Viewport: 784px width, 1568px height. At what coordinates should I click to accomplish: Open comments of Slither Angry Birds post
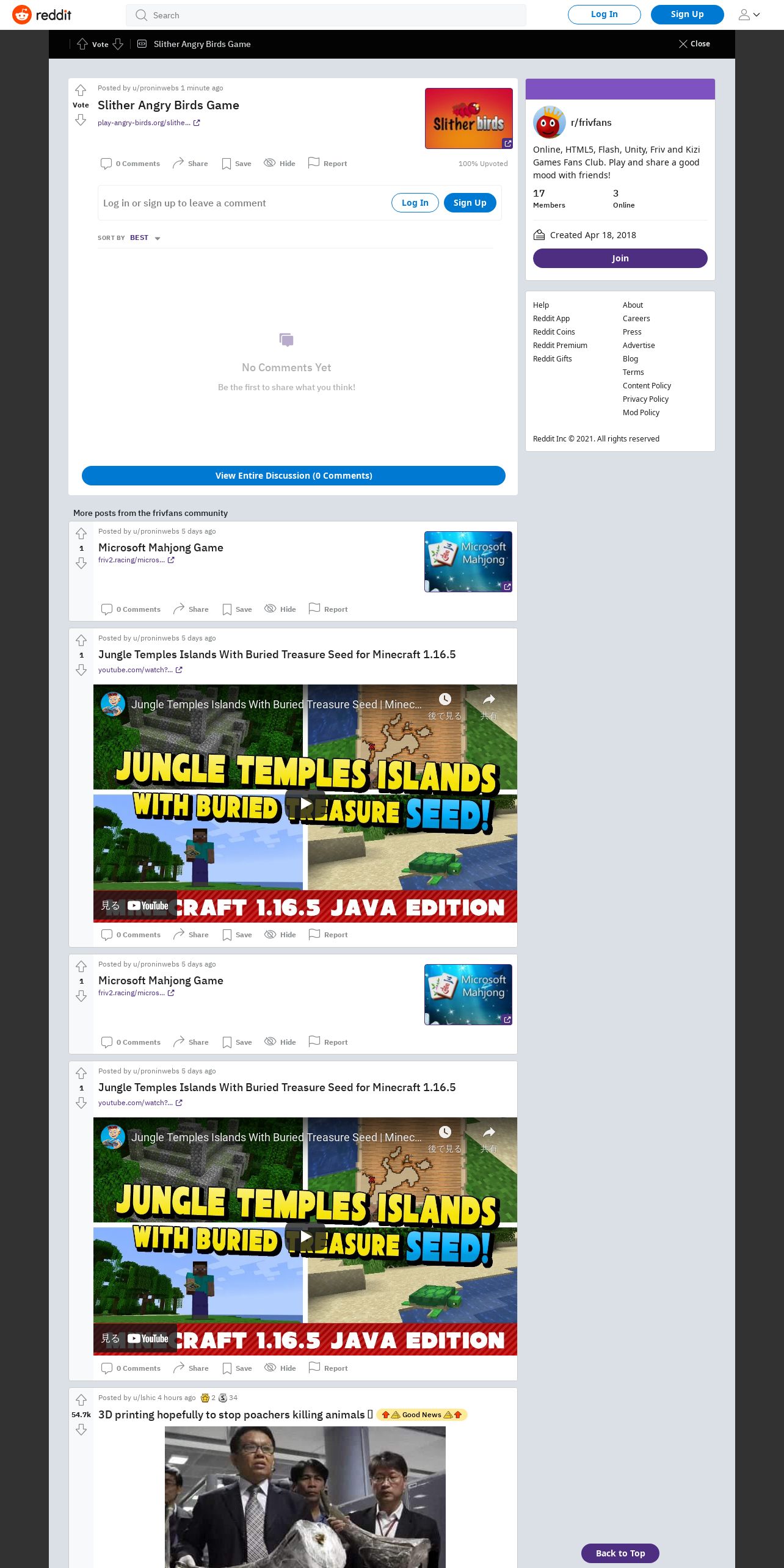(130, 163)
